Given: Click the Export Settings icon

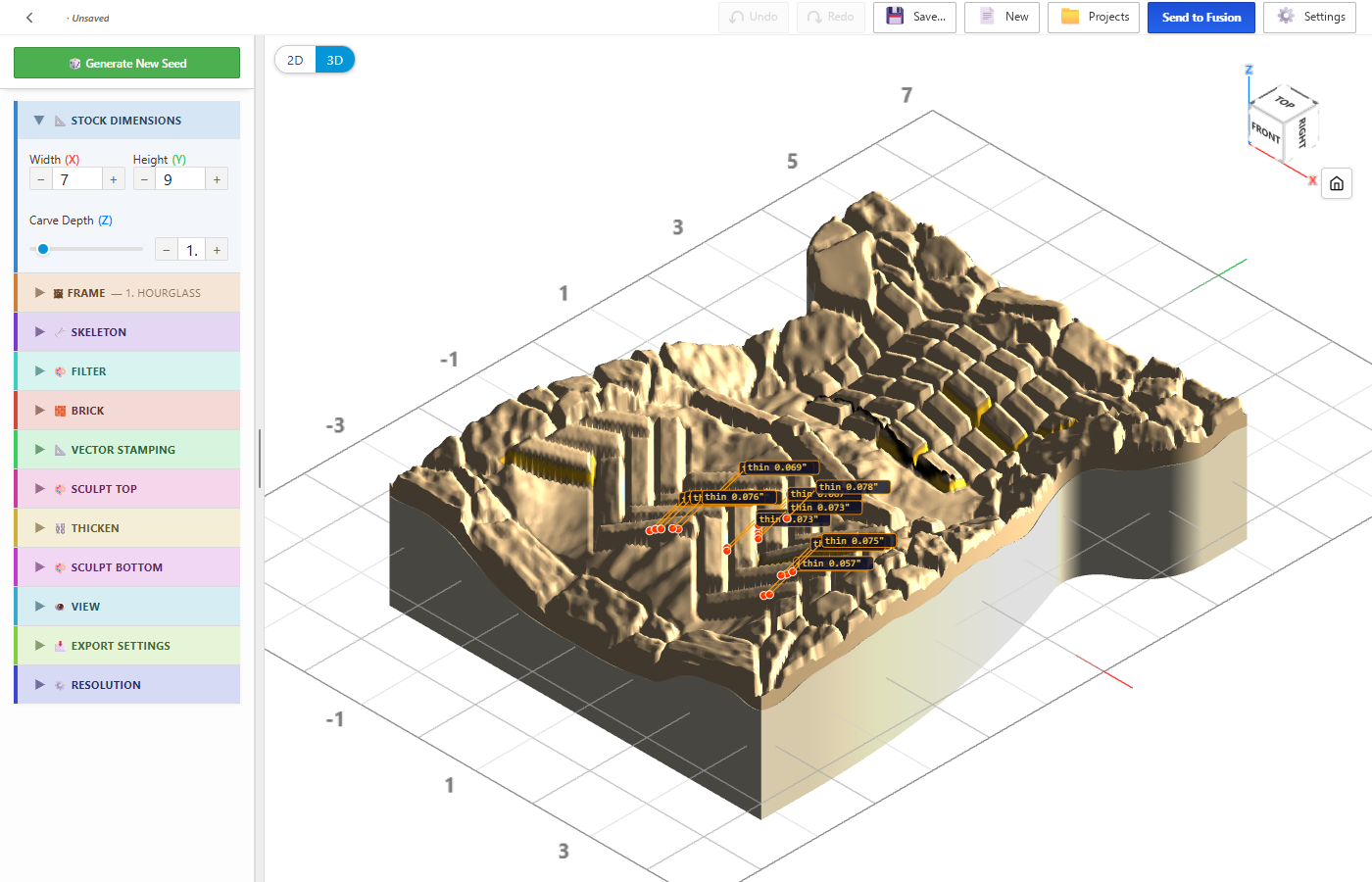Looking at the screenshot, I should (60, 646).
